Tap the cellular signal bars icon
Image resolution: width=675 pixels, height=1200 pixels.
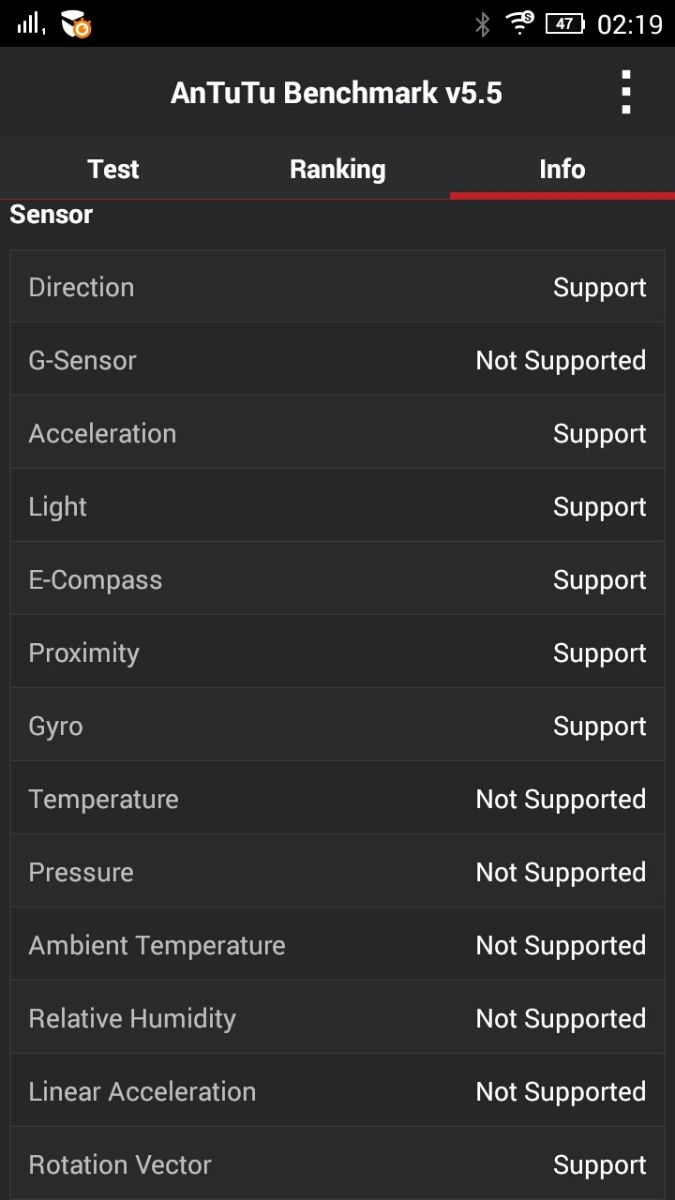31,23
